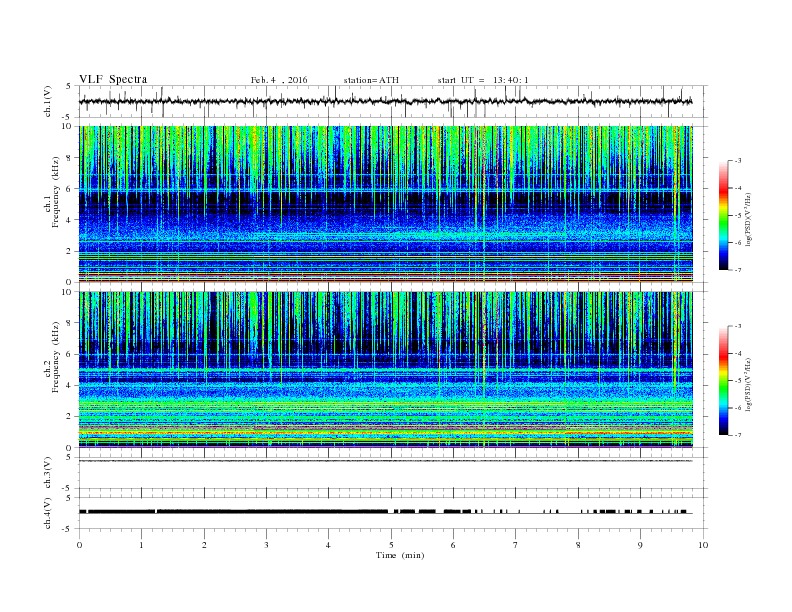The height and width of the screenshot is (612, 792).
Task: Click the ch.1 "Frequency (kHz)" axis label
Action: [55, 192]
